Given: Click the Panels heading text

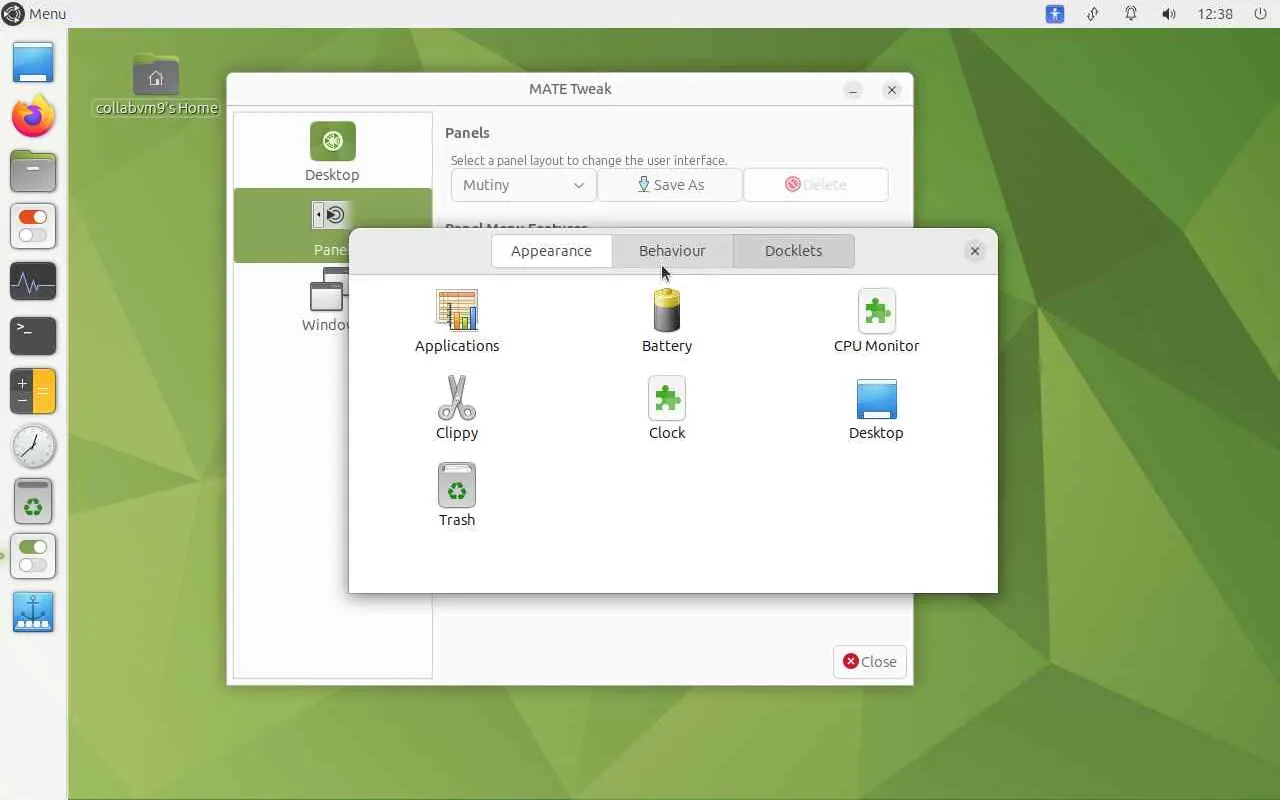Looking at the screenshot, I should click(467, 133).
